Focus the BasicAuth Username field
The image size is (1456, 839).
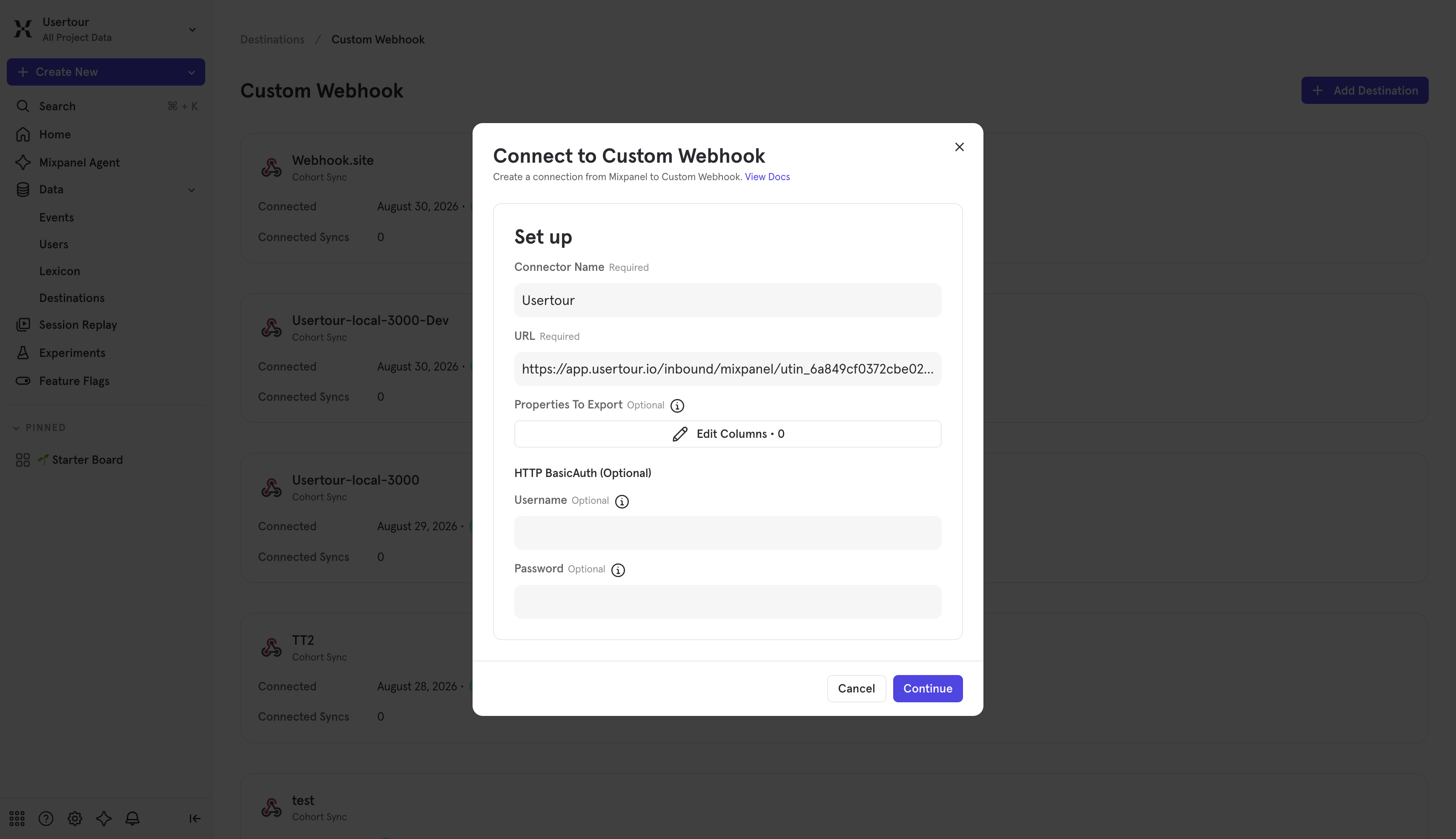point(728,533)
